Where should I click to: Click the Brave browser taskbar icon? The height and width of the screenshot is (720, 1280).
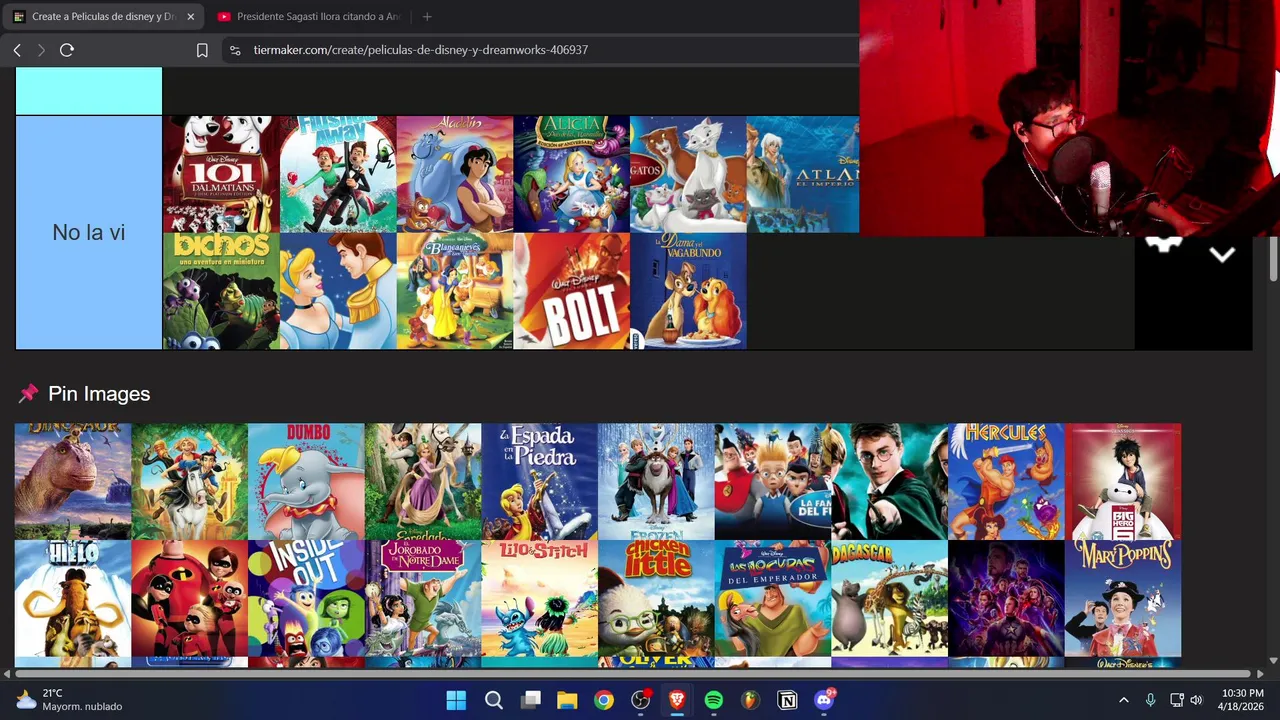point(677,700)
